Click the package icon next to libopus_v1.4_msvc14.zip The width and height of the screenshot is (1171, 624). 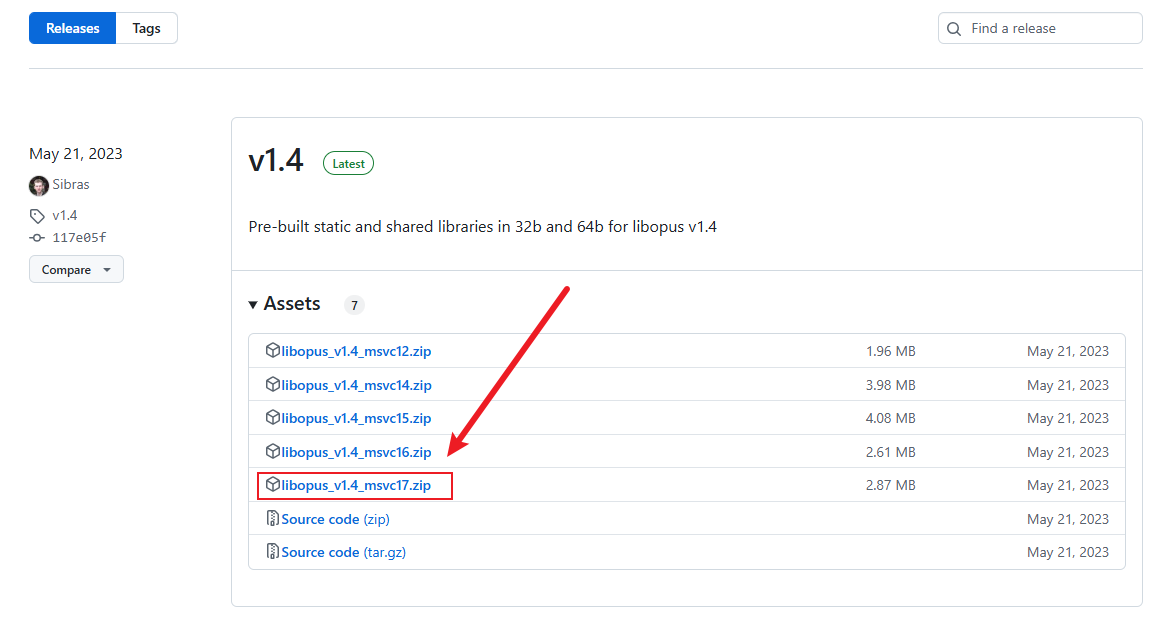pyautogui.click(x=272, y=384)
